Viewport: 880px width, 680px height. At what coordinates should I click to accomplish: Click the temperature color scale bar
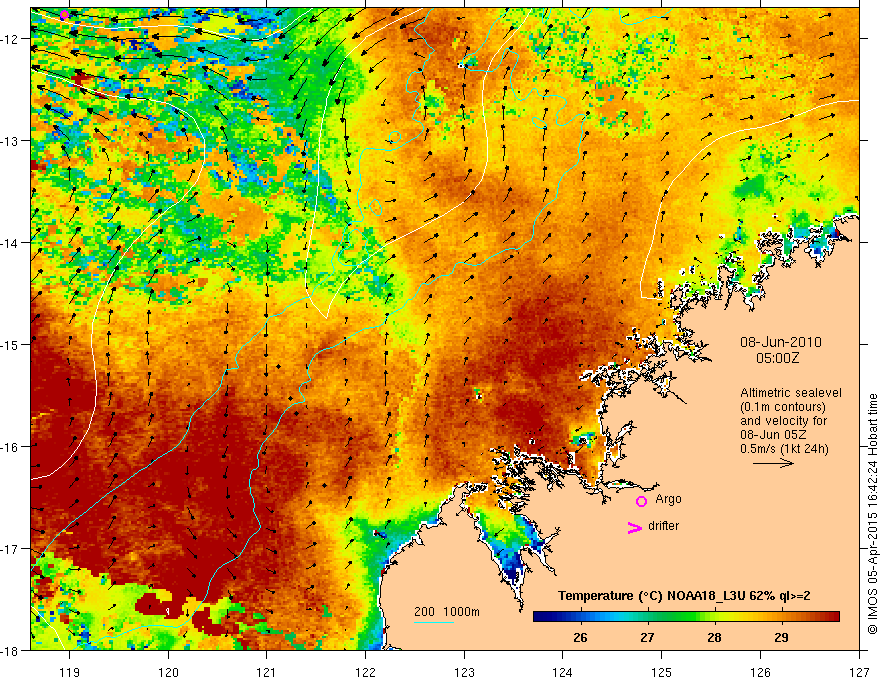(686, 617)
